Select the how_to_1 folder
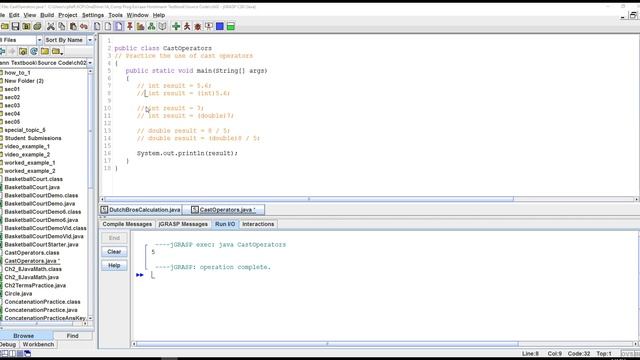The height and width of the screenshot is (360, 640). (x=17, y=73)
